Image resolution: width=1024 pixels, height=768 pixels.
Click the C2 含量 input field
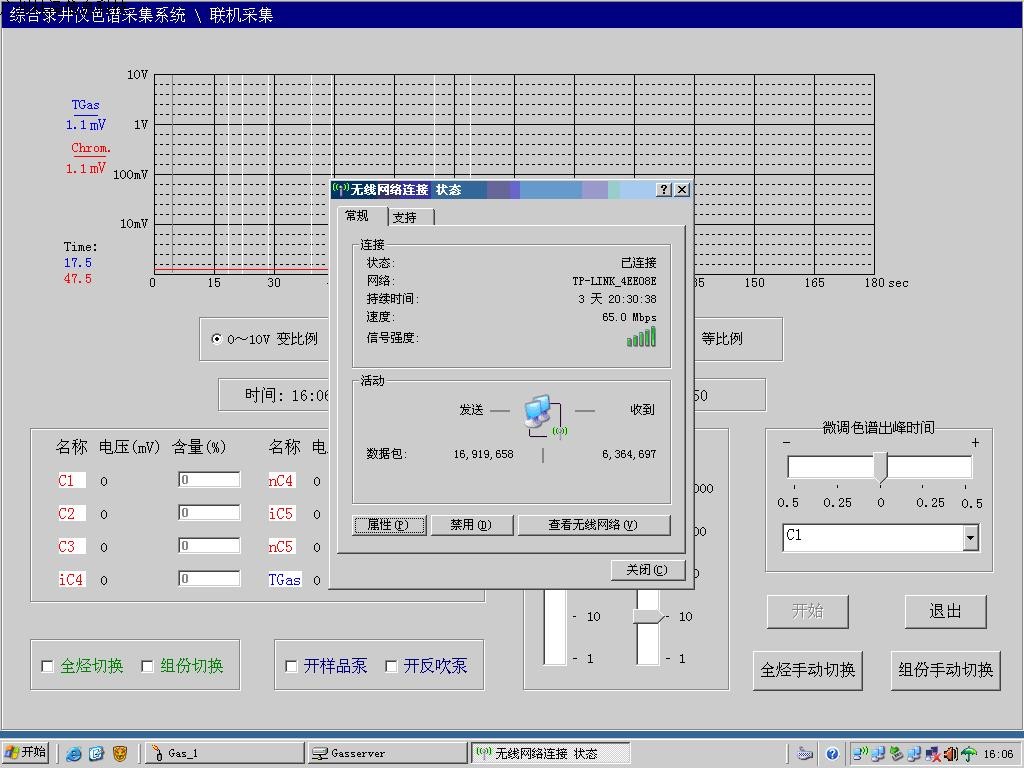coord(210,513)
